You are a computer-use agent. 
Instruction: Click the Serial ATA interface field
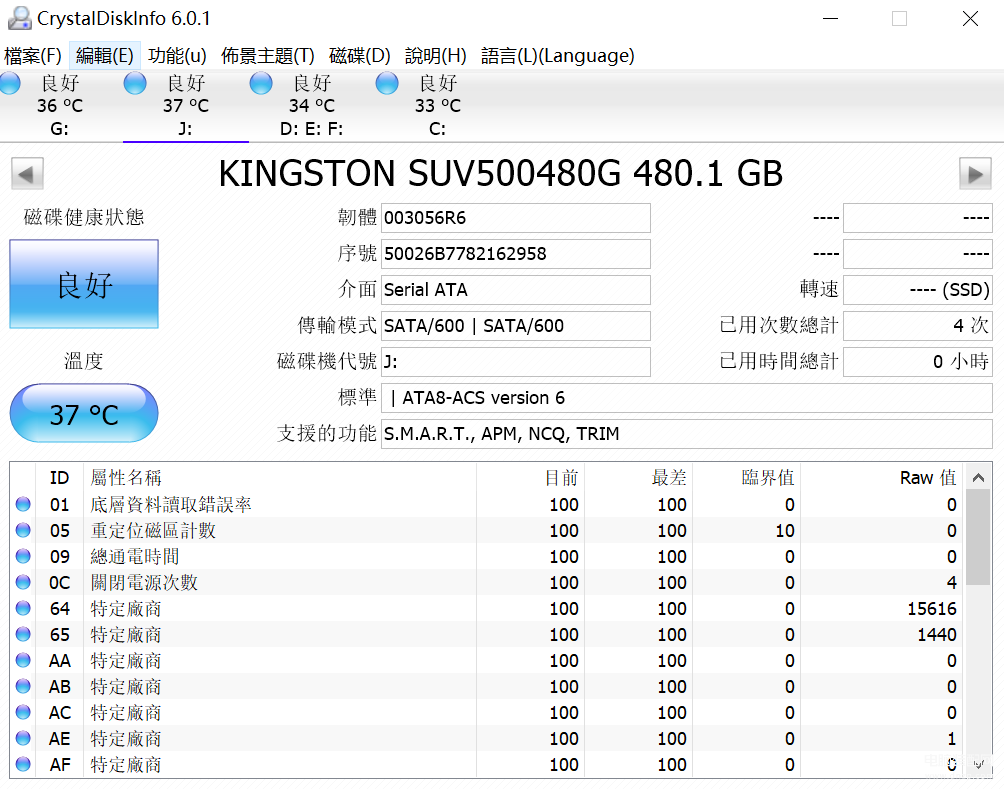click(515, 290)
